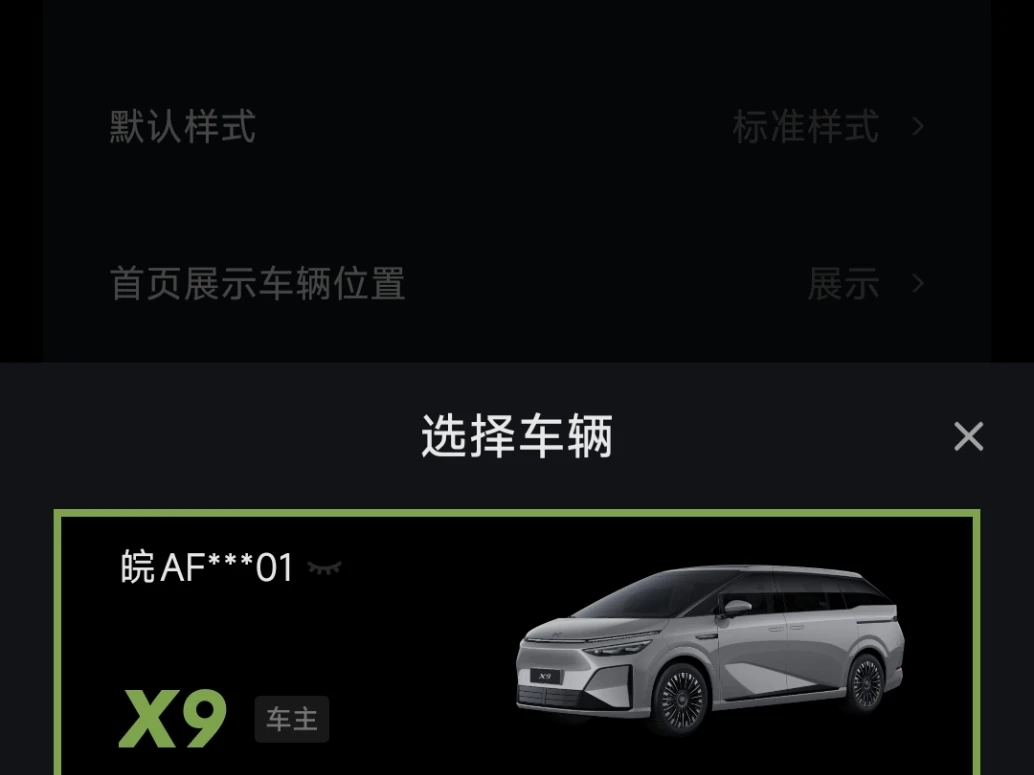Tap the 车主 owner badge

[291, 719]
